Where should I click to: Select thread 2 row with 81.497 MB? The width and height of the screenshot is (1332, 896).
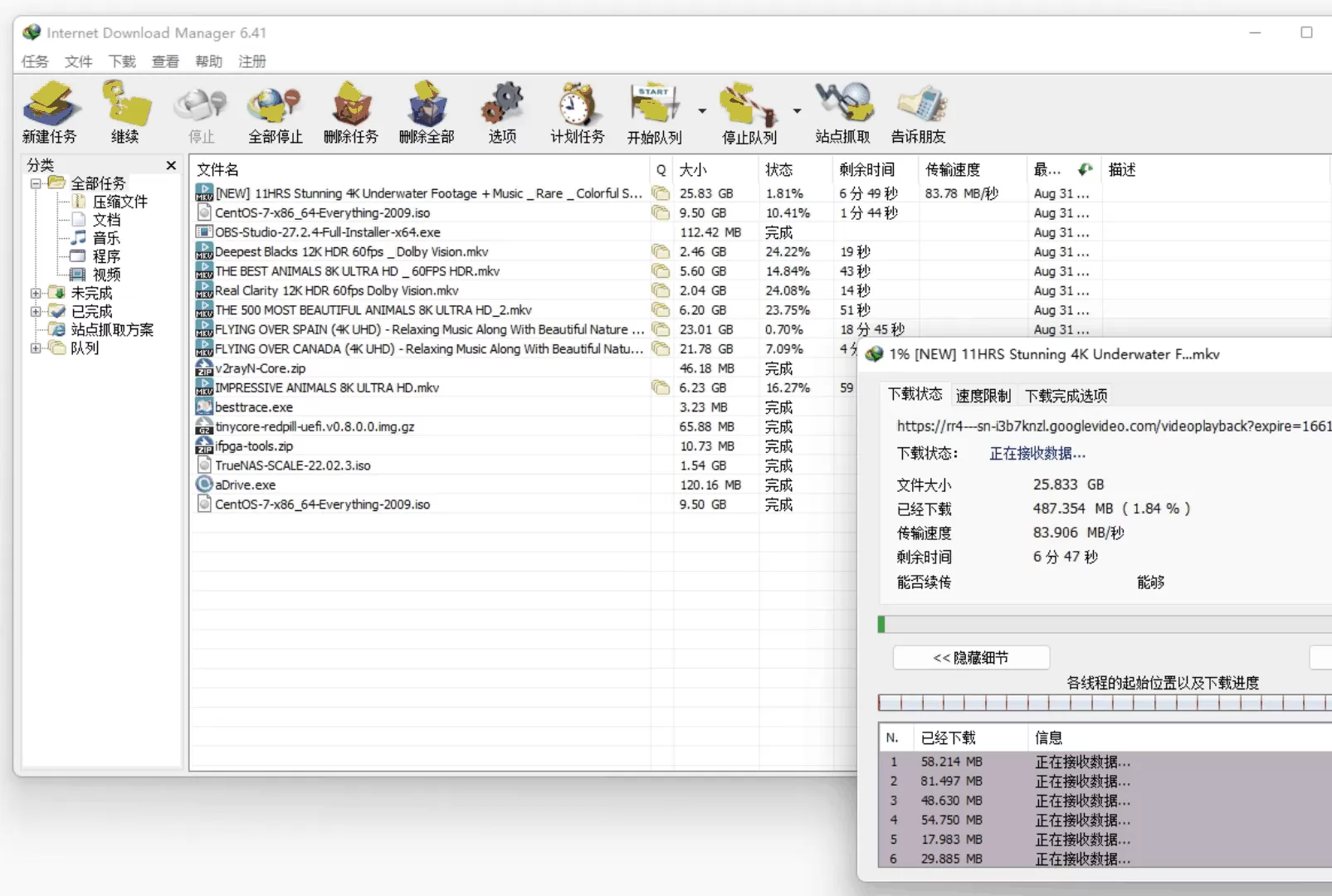pos(1105,782)
